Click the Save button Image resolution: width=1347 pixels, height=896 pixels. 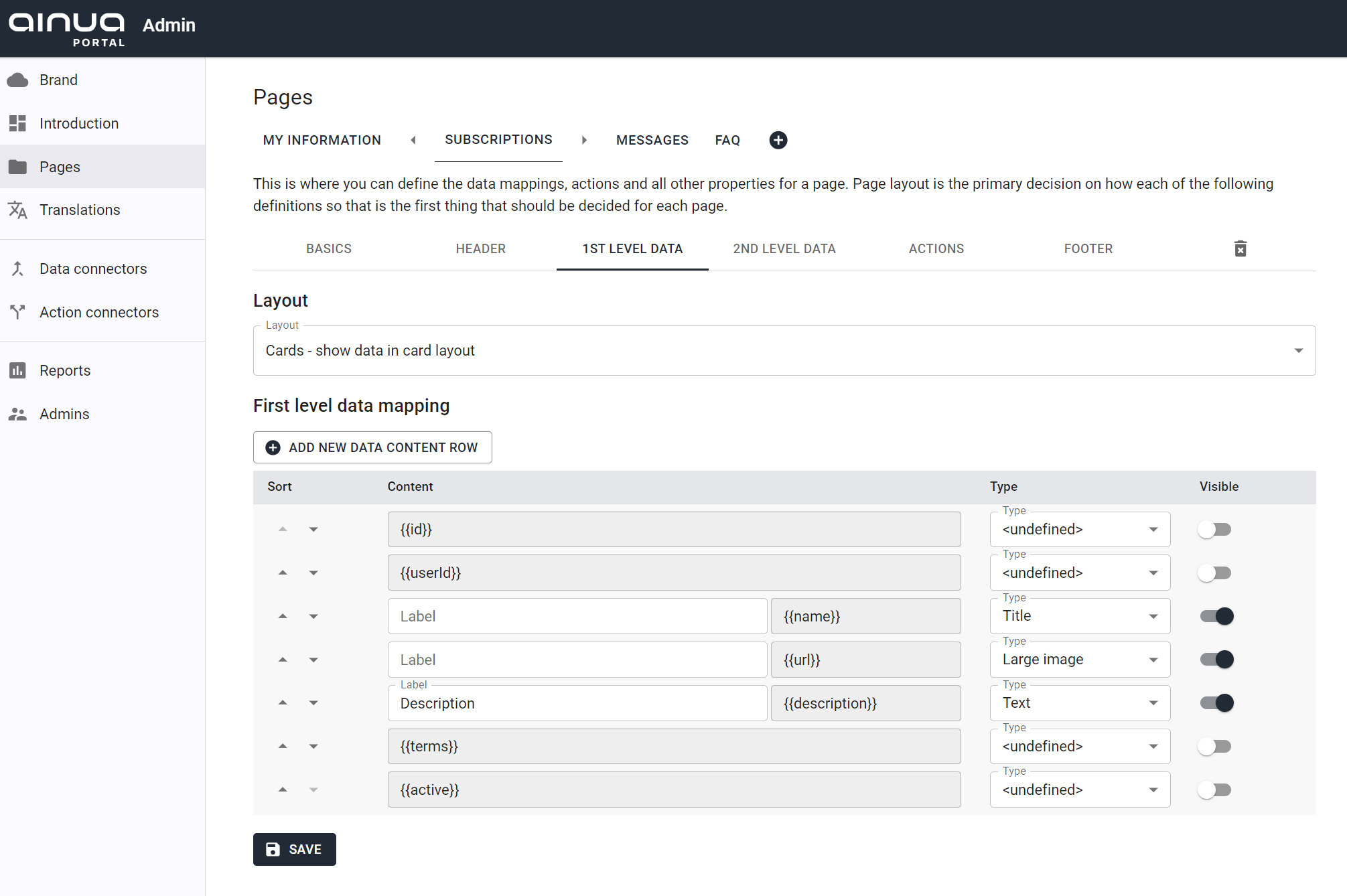(295, 849)
